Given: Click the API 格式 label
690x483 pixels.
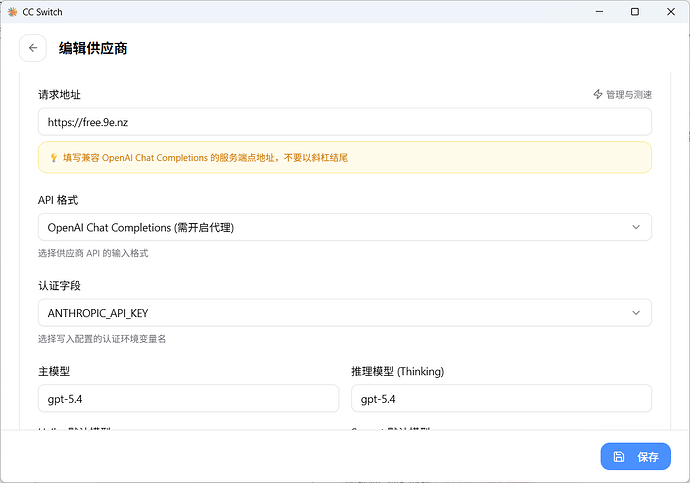Looking at the screenshot, I should [58, 200].
